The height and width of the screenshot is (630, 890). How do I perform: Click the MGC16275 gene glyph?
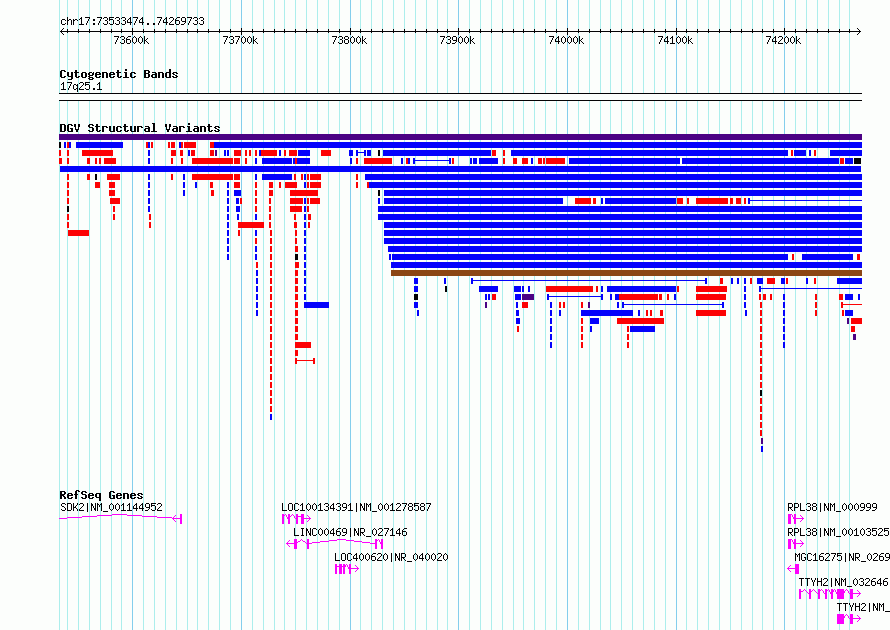coord(794,569)
